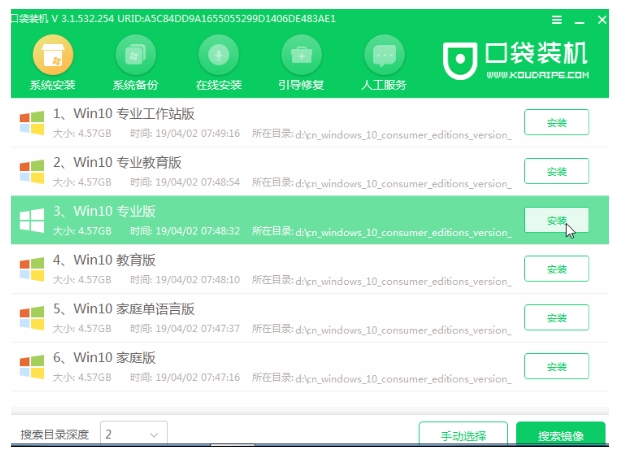Image resolution: width=622 pixels, height=464 pixels.
Task: Install Win10 专业工作站版 with 安装 button
Action: pos(556,123)
